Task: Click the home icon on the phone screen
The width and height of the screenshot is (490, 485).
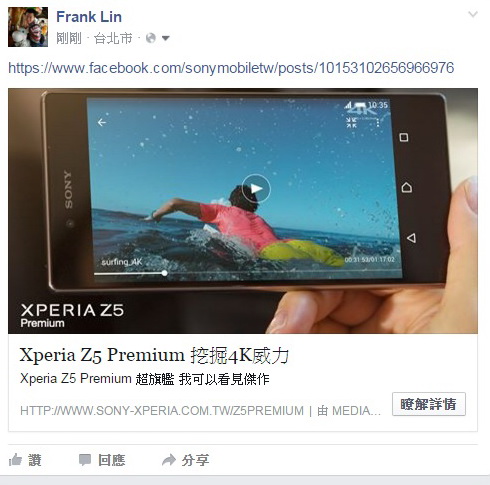Action: coord(407,187)
